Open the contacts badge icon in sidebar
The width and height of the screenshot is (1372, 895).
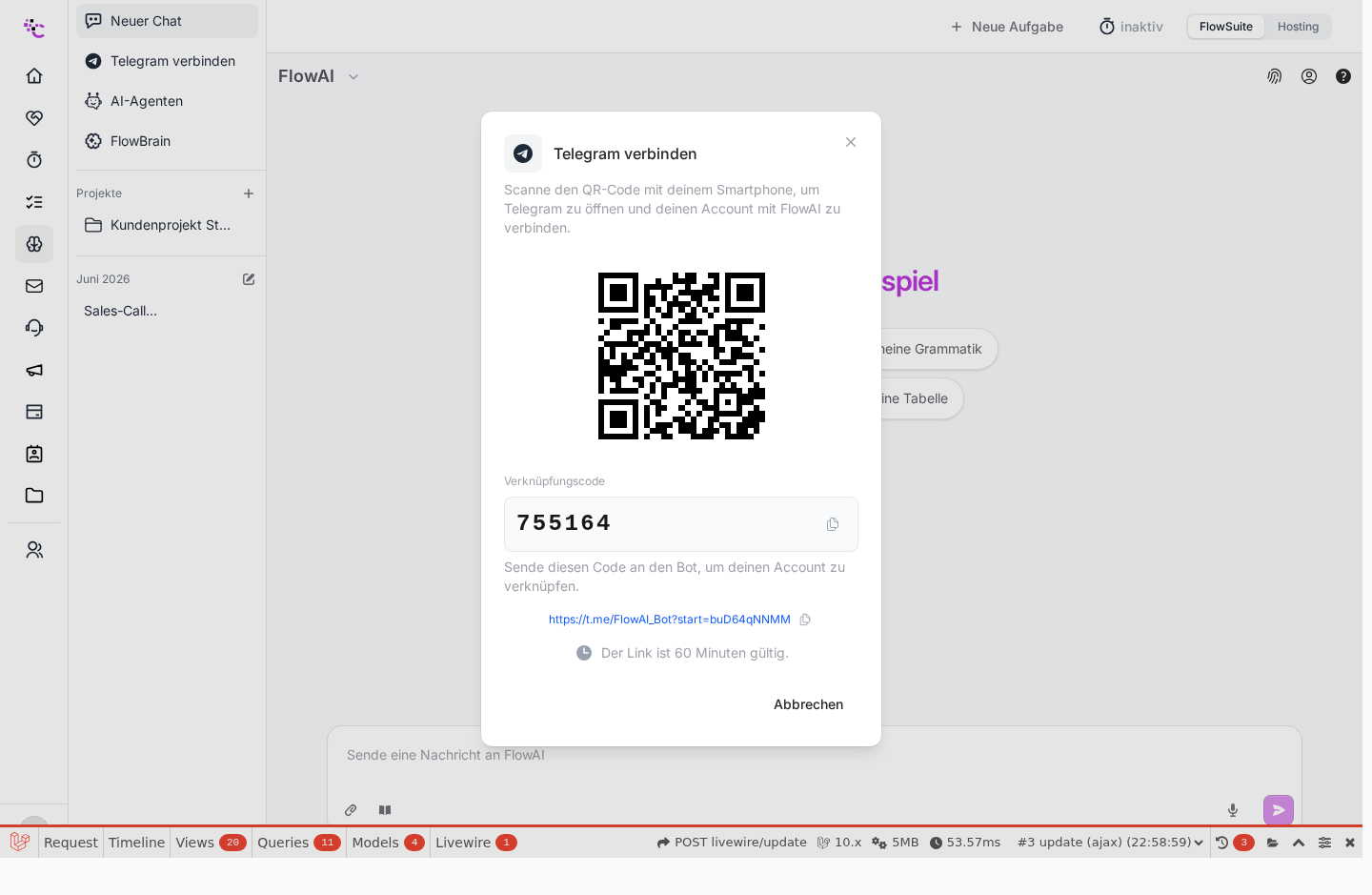coord(34,454)
